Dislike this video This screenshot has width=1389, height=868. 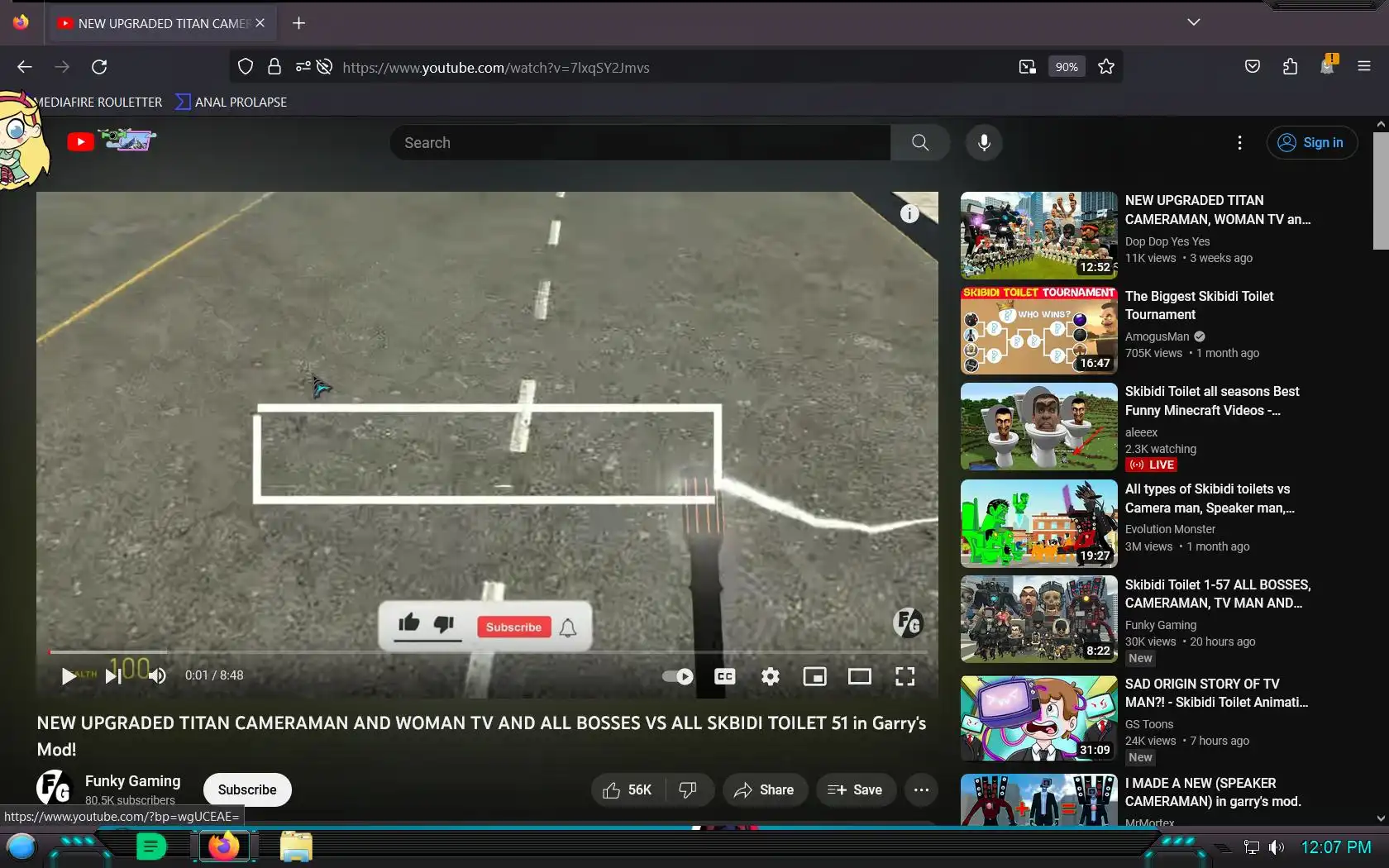(688, 790)
